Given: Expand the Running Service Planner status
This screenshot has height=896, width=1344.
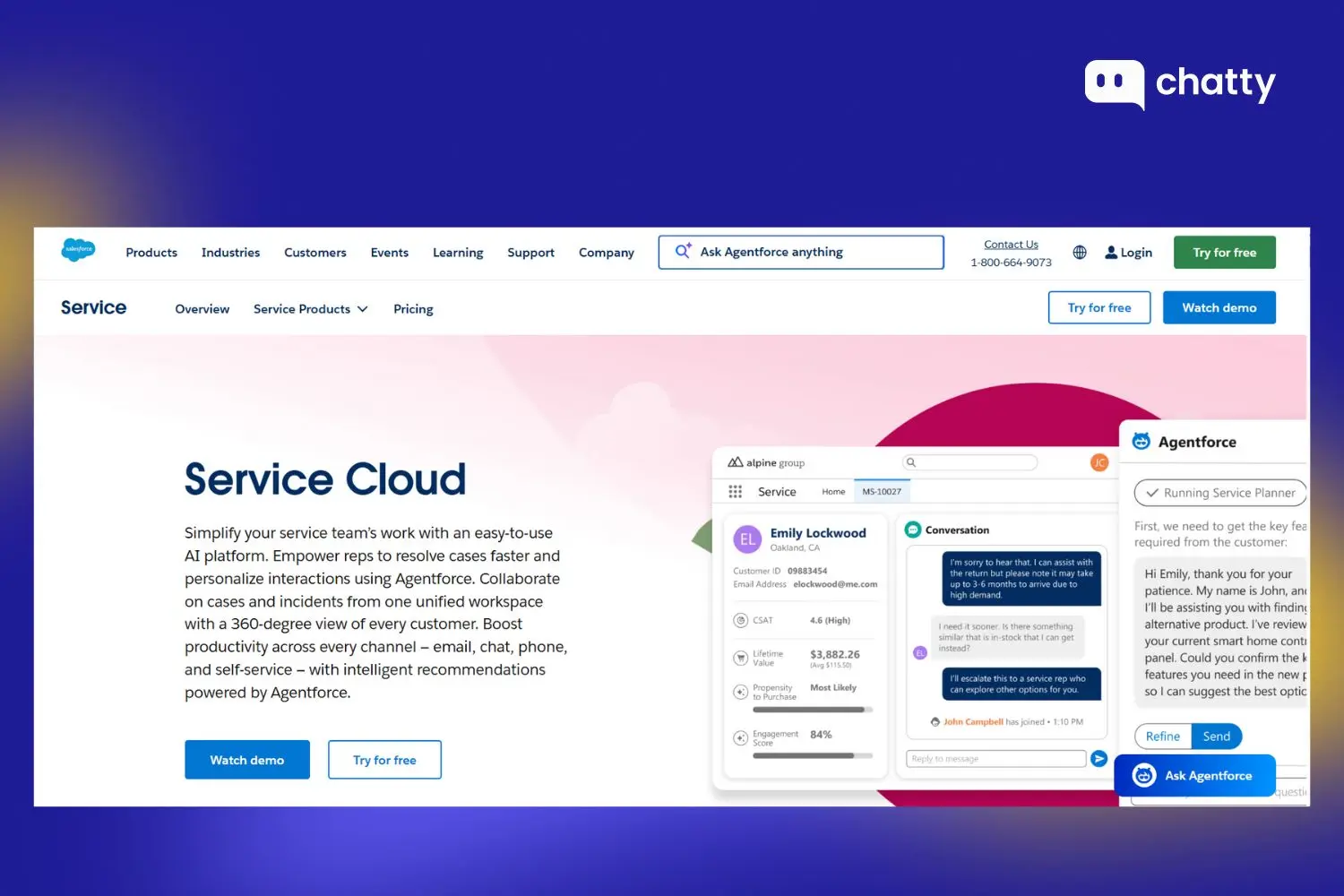Looking at the screenshot, I should click(x=1220, y=493).
